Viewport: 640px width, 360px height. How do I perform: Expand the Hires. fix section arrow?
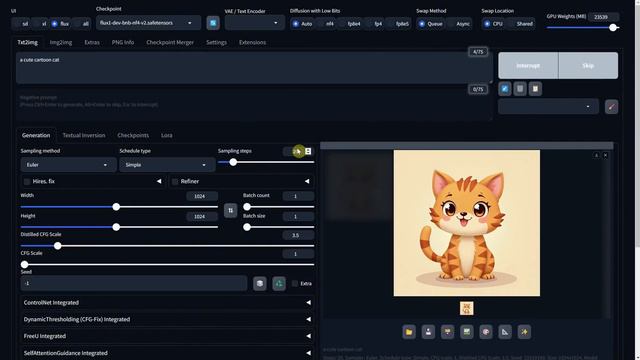159,181
